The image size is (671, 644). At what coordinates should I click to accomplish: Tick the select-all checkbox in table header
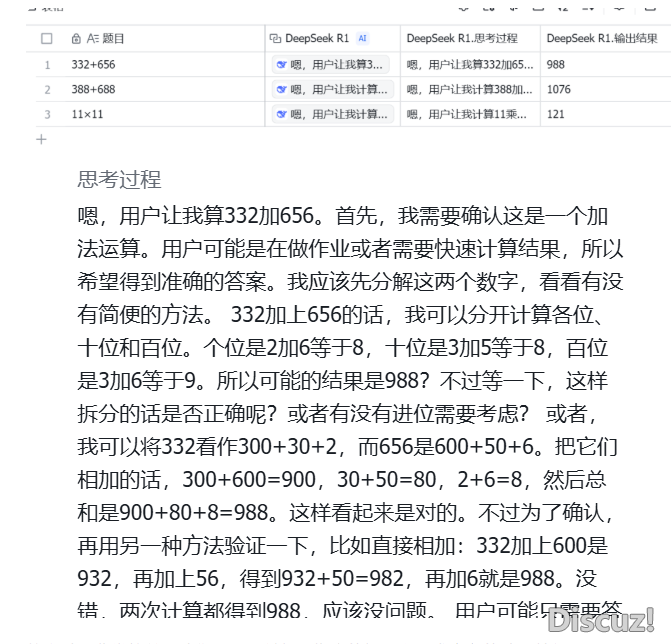point(47,39)
